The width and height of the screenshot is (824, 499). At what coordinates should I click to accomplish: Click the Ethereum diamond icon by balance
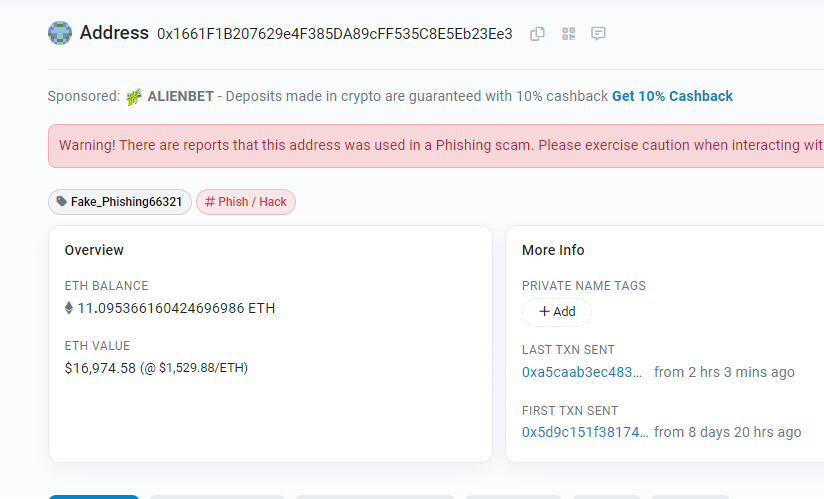click(x=69, y=308)
